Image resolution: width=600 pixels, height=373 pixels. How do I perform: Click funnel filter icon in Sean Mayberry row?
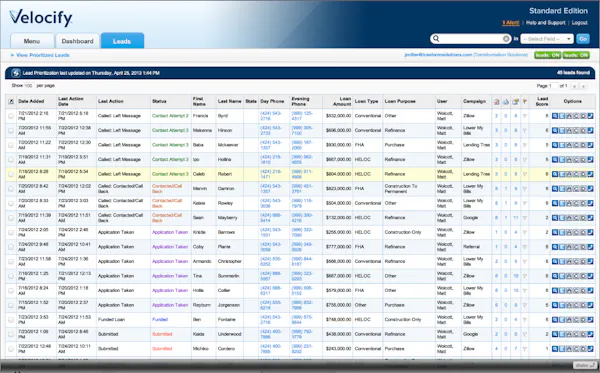525,218
